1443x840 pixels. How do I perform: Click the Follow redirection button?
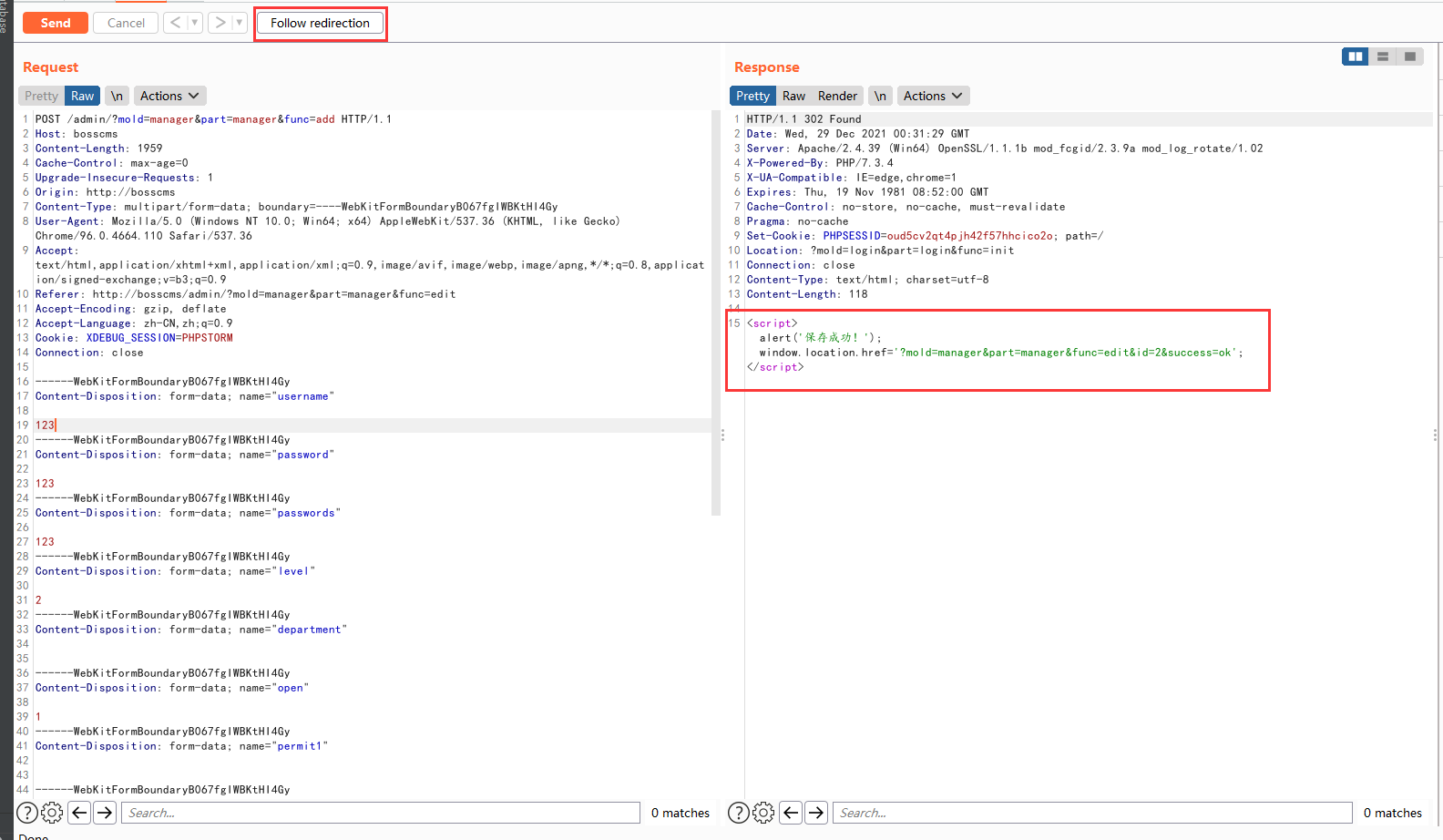coord(320,23)
